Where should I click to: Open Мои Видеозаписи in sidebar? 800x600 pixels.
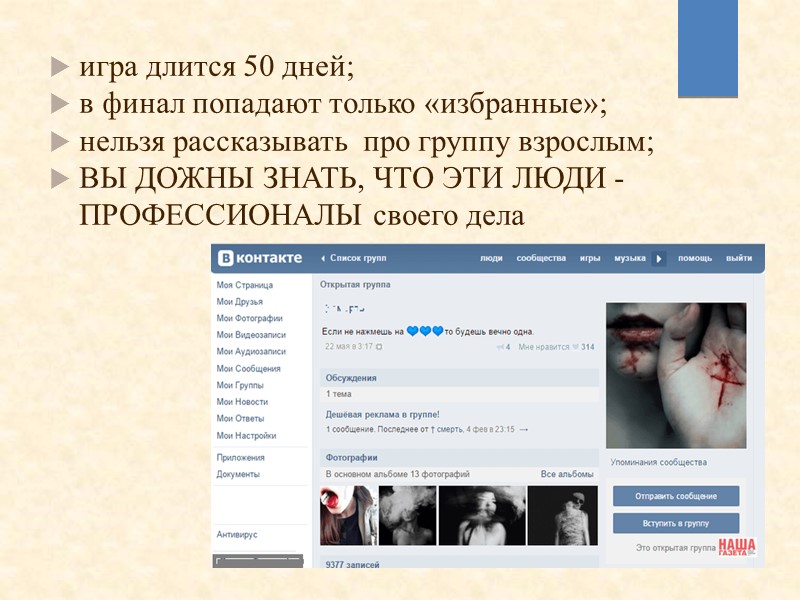pos(251,335)
